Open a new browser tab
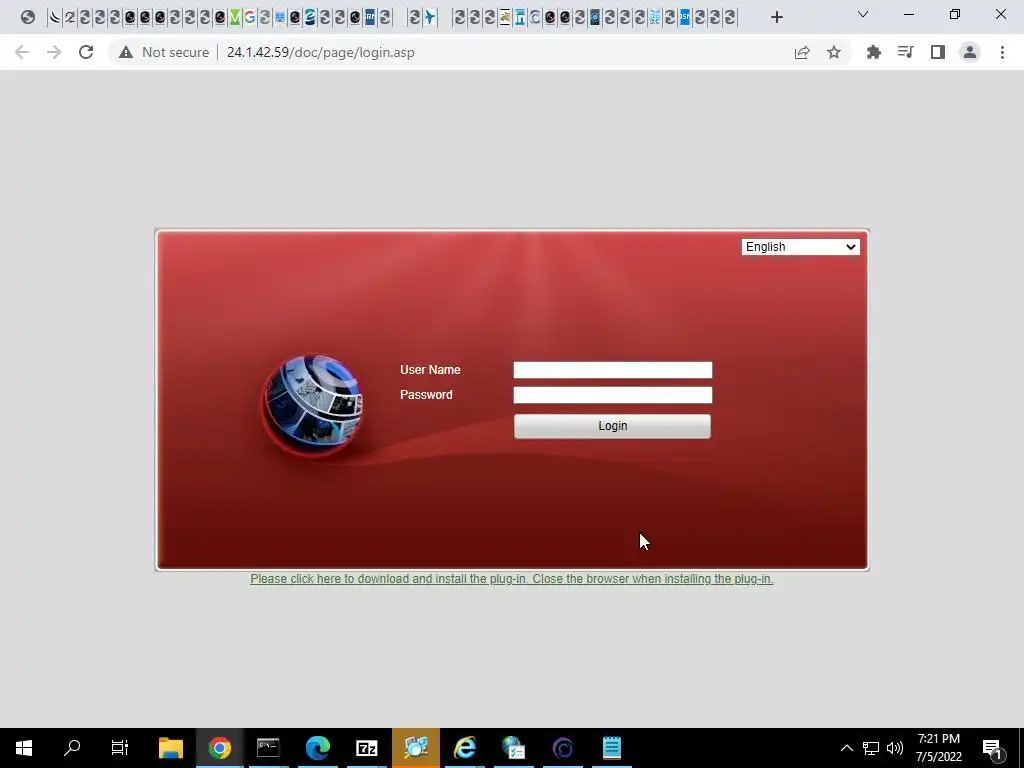This screenshot has width=1024, height=768. tap(776, 17)
